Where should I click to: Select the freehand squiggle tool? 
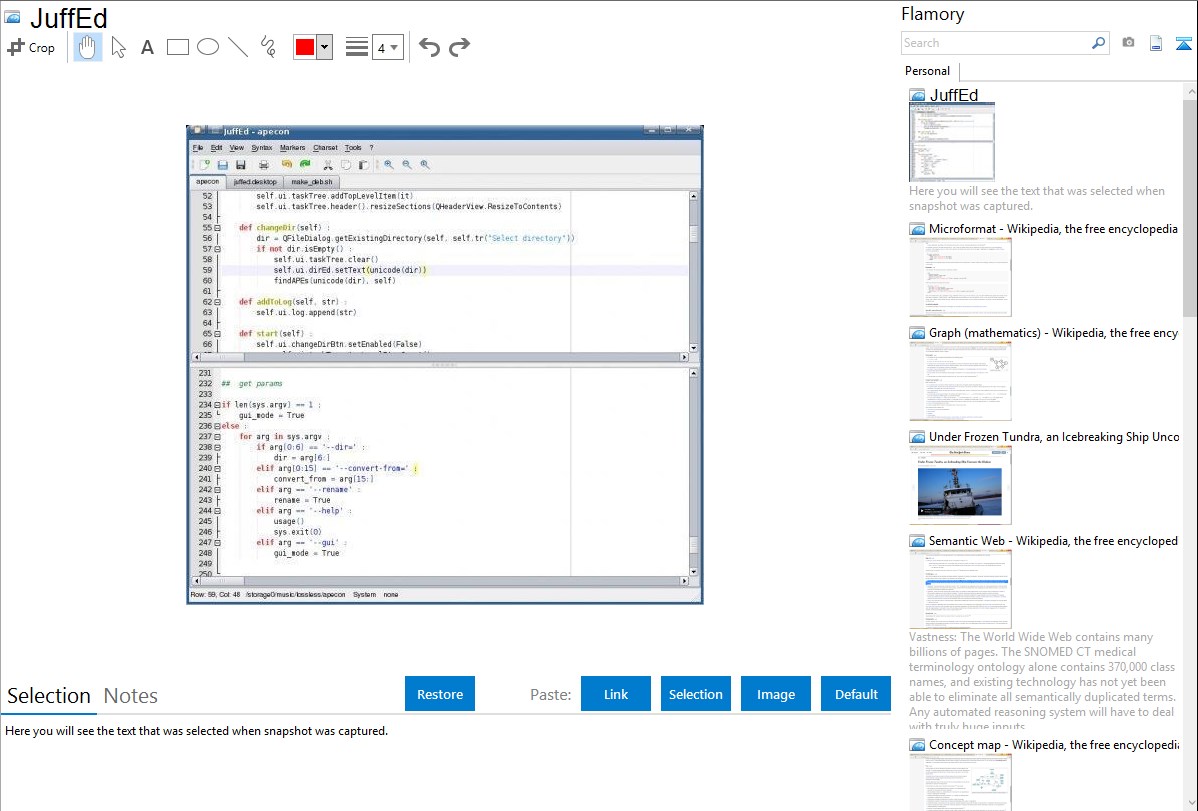[268, 47]
